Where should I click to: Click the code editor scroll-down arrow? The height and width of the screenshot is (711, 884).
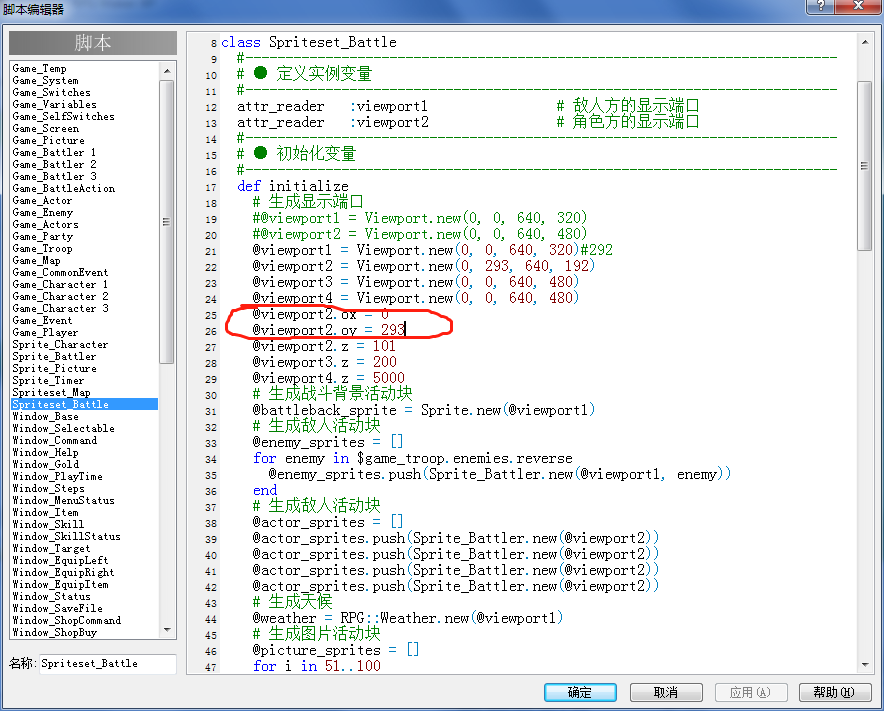pyautogui.click(x=865, y=664)
